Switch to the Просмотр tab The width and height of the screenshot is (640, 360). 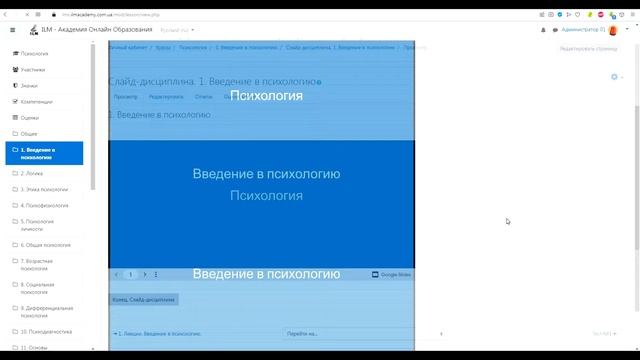click(x=125, y=97)
